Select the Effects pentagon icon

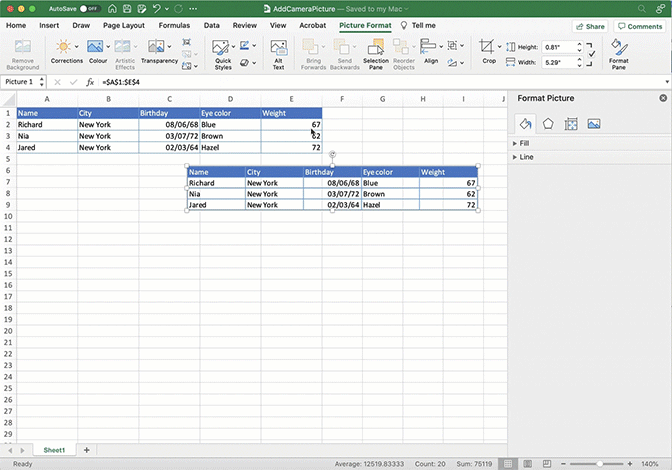click(x=548, y=124)
